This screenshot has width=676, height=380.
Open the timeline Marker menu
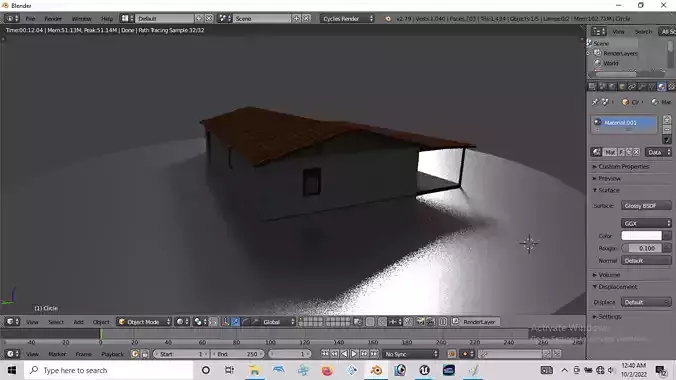point(57,354)
